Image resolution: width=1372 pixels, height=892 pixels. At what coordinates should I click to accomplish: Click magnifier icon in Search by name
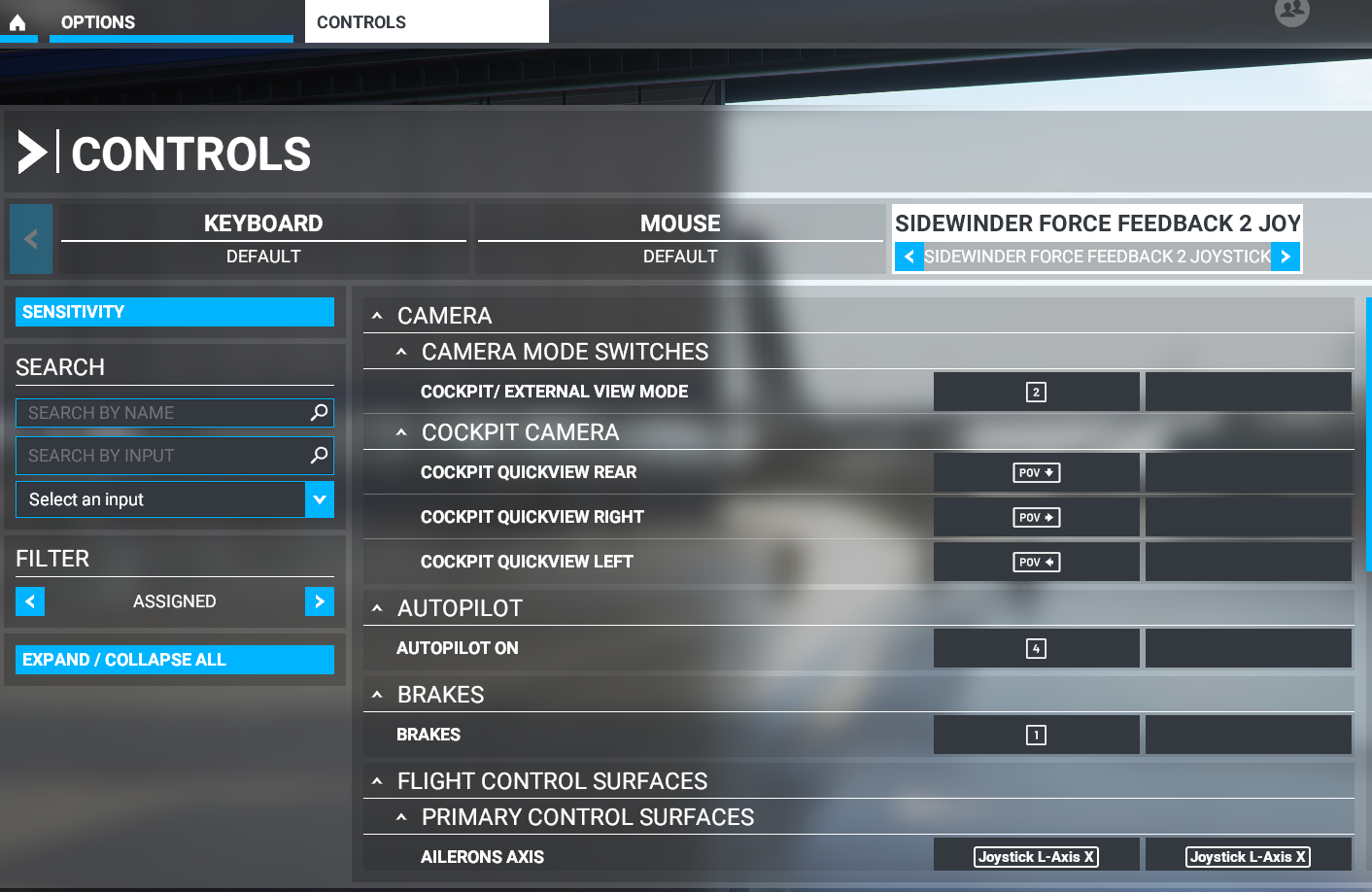[x=319, y=413]
